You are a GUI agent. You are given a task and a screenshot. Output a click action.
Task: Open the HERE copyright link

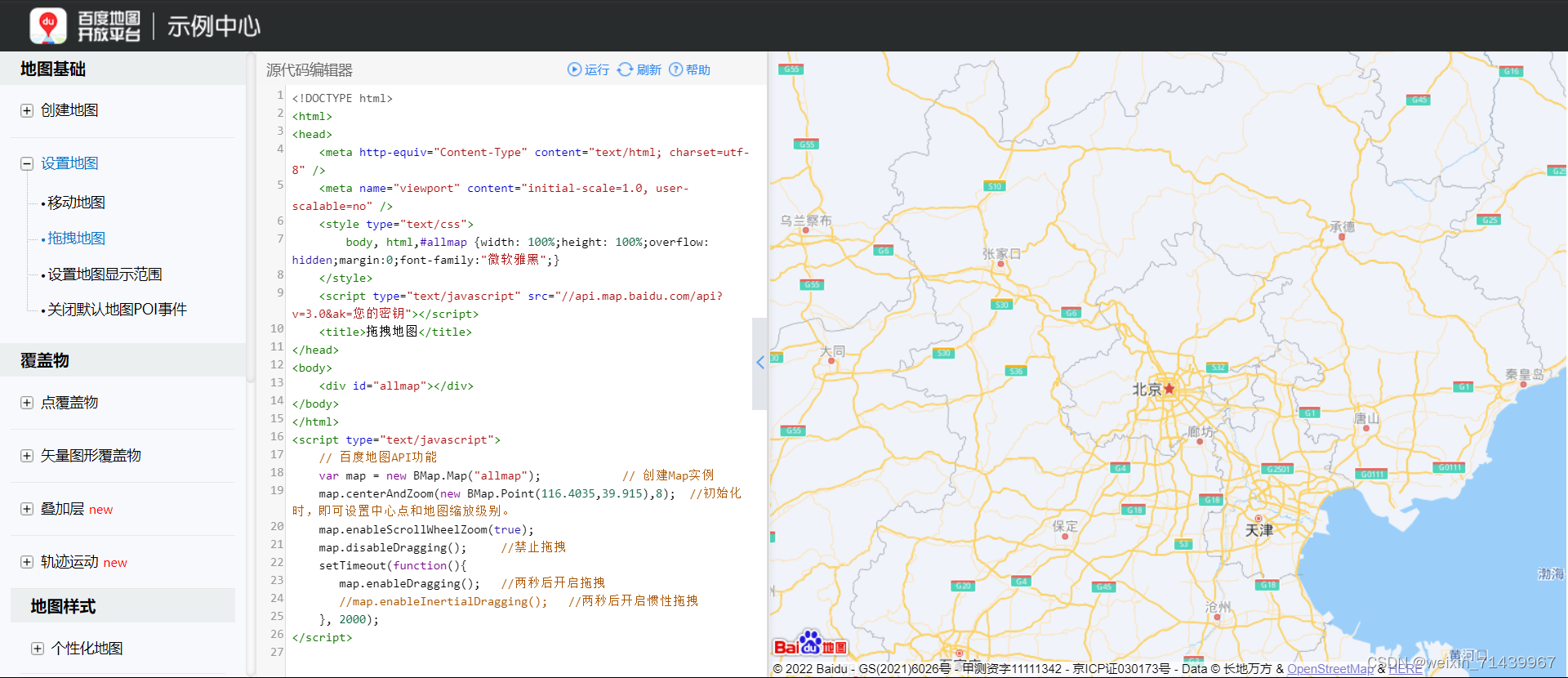coord(1405,669)
